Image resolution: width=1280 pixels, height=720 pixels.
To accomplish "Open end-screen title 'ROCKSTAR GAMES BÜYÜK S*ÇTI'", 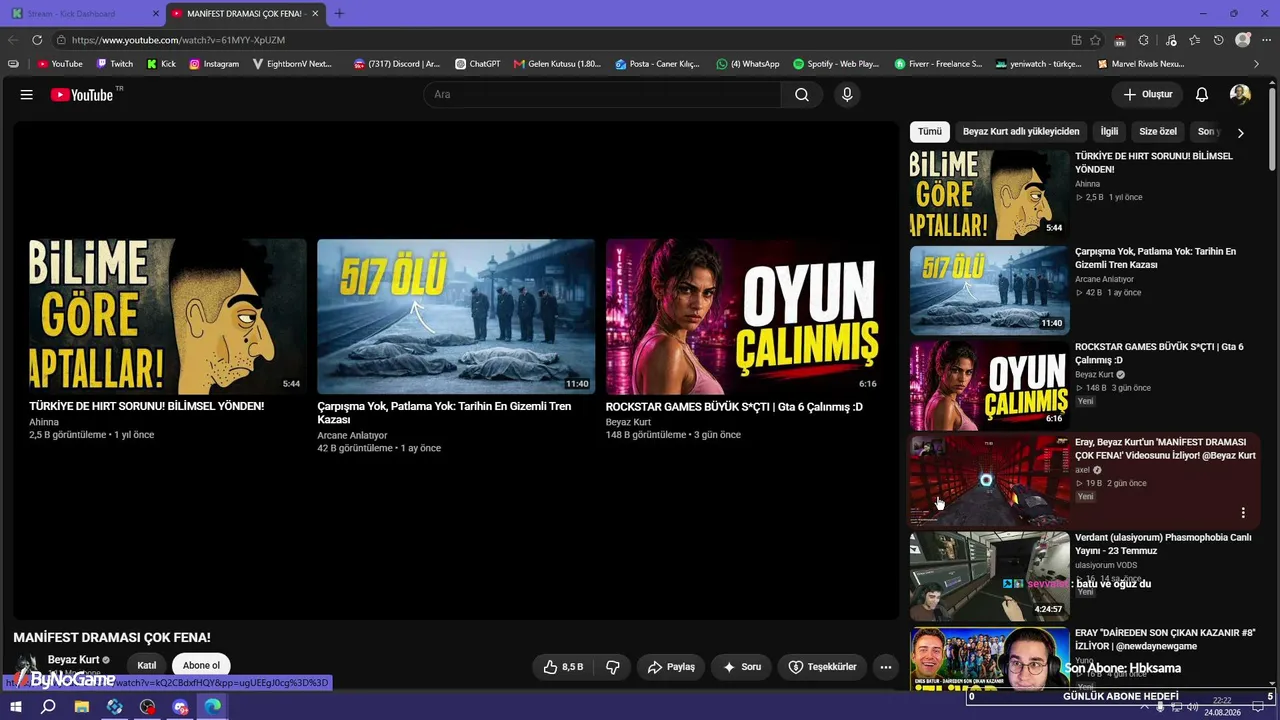I will point(734,407).
